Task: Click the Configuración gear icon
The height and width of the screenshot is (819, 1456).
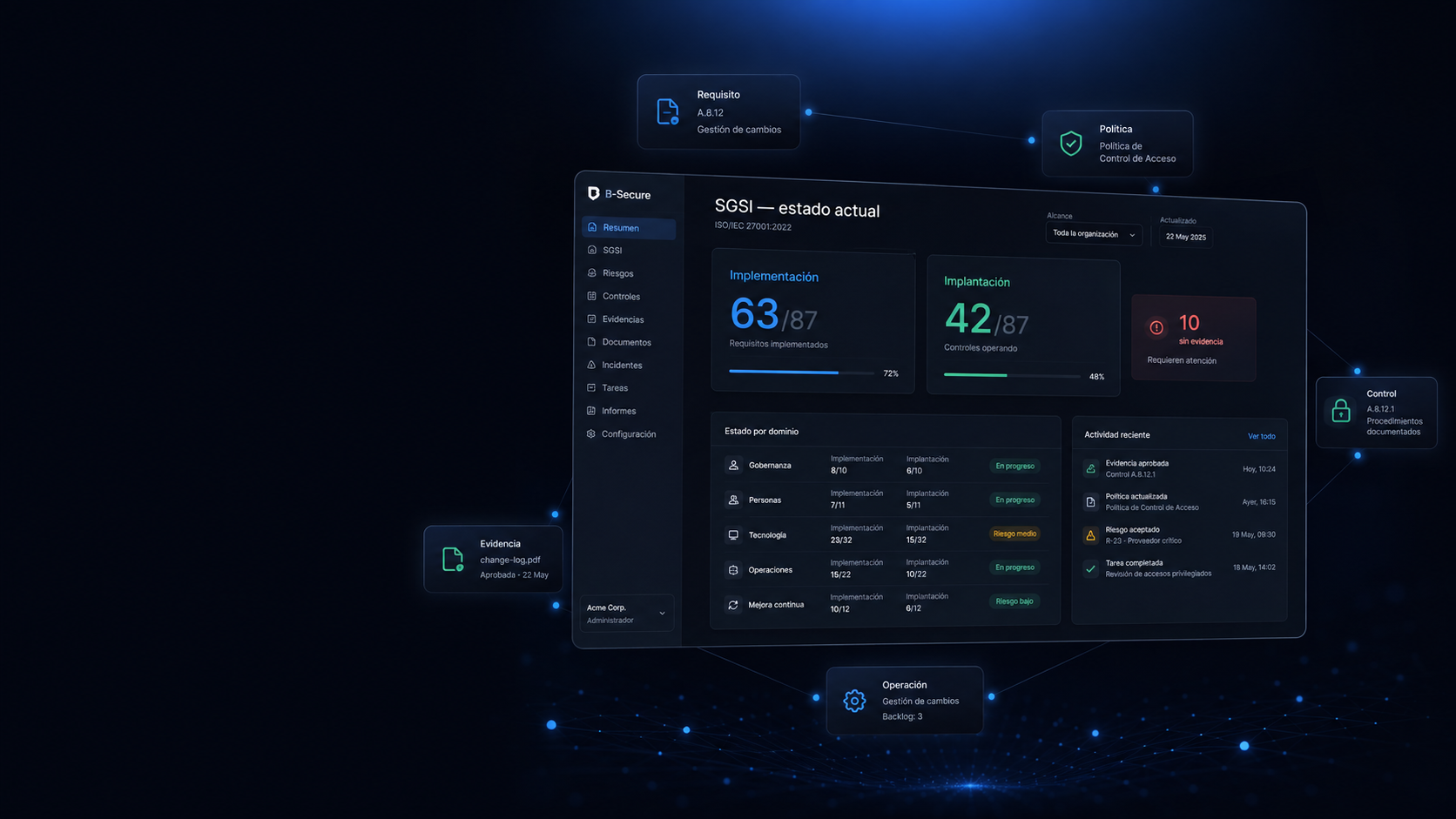Action: 591,433
